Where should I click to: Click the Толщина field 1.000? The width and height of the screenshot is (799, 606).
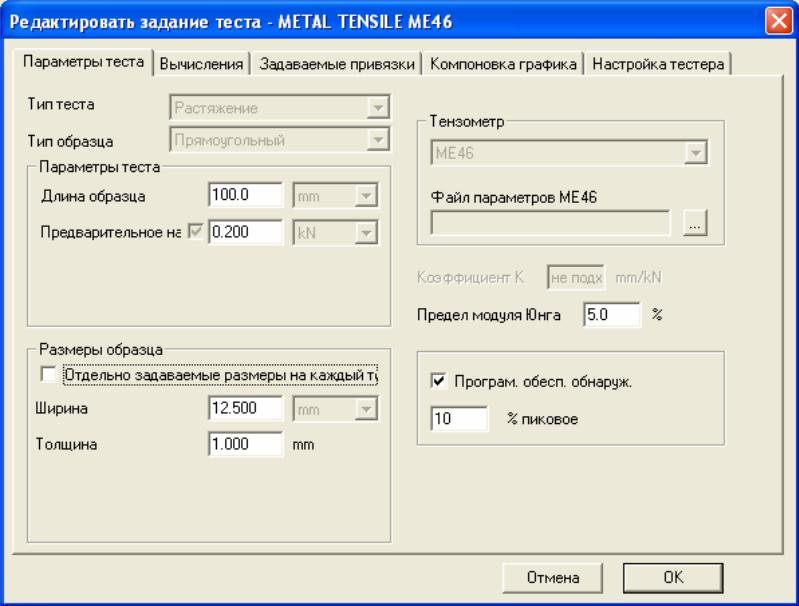click(x=245, y=444)
